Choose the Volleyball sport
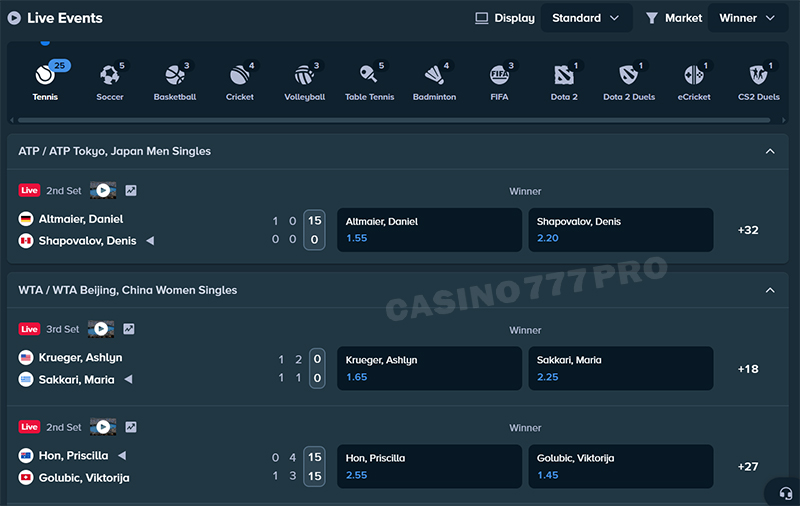Screen dimensions: 800x506 click(305, 76)
